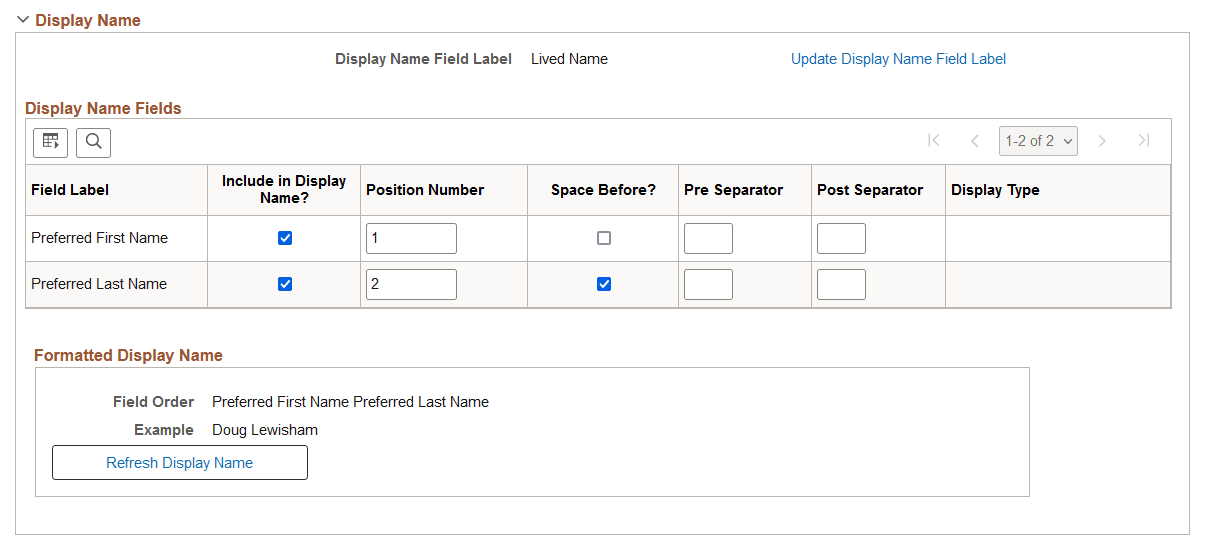Enable Space Before for Preferred First Name
1216x549 pixels.
604,238
